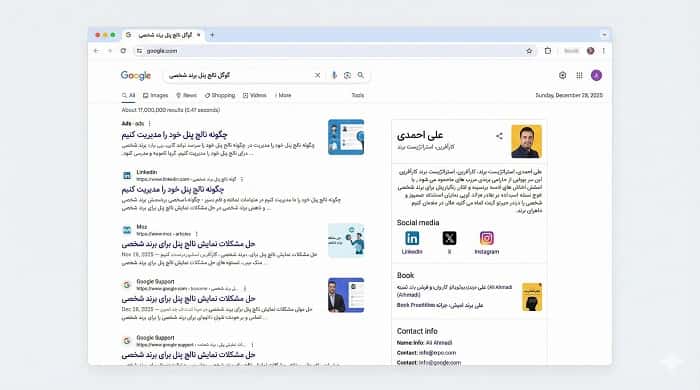
Task: Click the Google logo
Action: (x=136, y=75)
